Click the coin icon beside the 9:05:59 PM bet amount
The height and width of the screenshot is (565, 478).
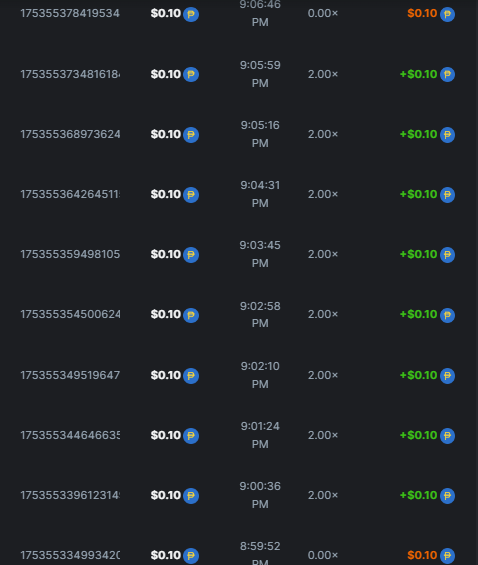pos(191,75)
